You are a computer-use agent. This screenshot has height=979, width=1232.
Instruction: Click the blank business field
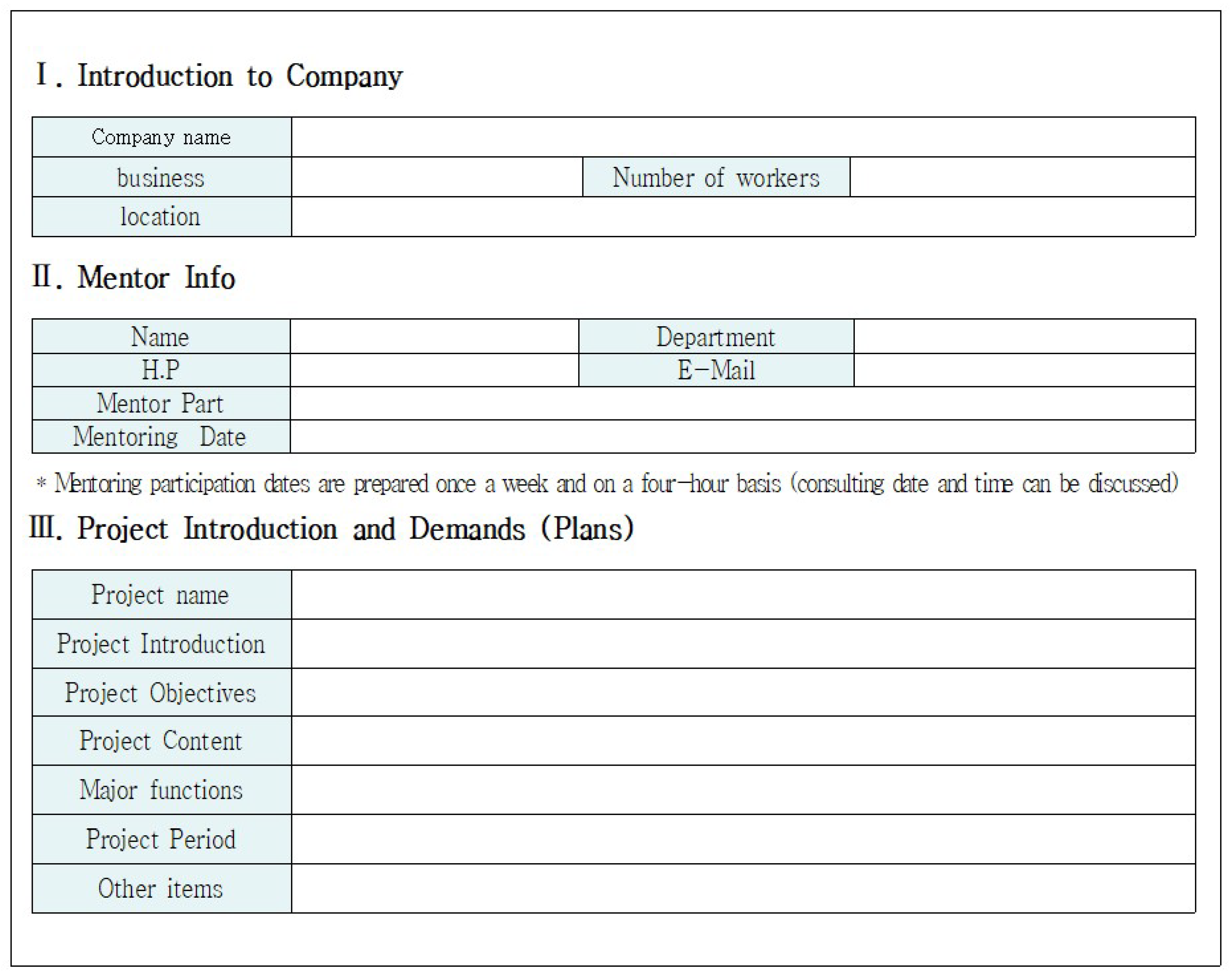click(436, 177)
